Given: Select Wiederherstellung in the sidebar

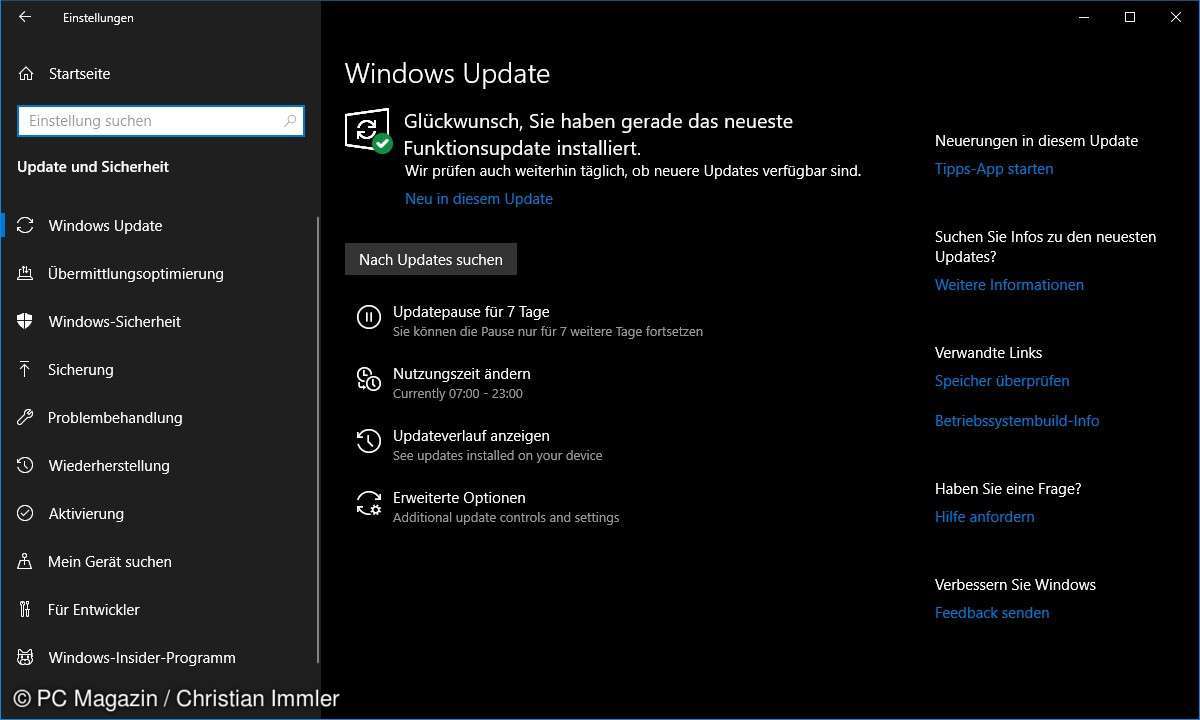Looking at the screenshot, I should (x=160, y=466).
